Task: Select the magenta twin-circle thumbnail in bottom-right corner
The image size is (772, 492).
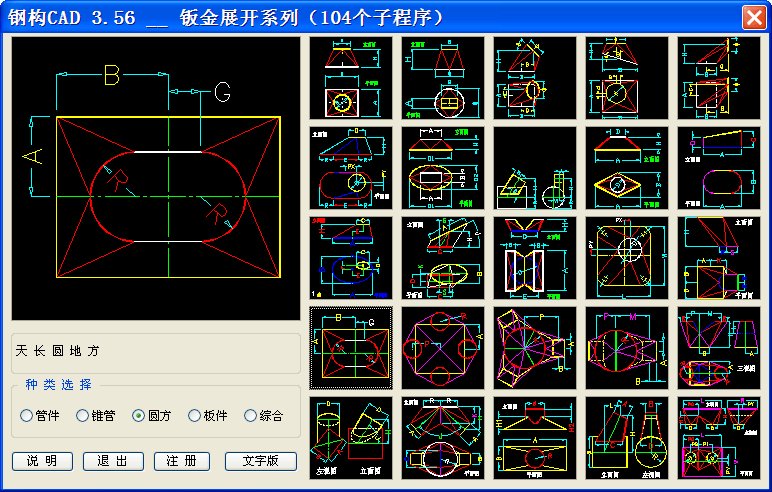Action: pos(718,437)
